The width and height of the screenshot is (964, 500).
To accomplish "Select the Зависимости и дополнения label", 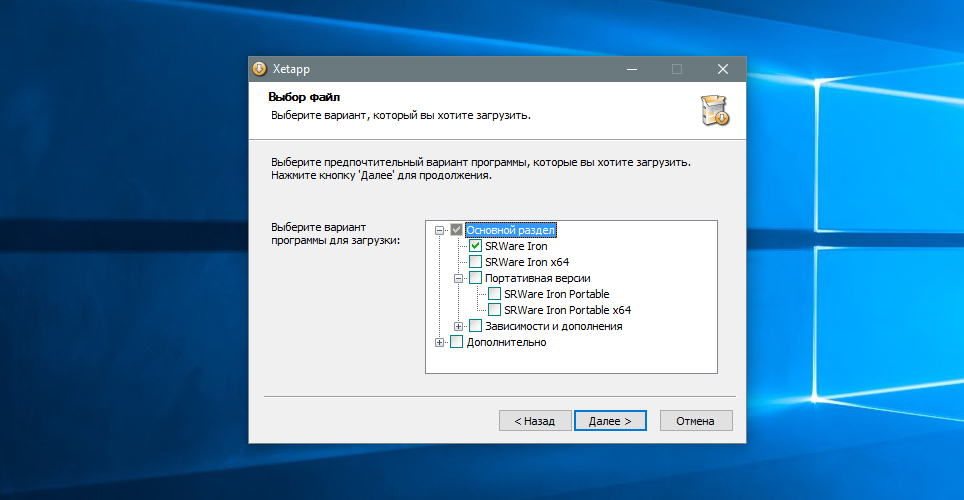I will (x=553, y=326).
